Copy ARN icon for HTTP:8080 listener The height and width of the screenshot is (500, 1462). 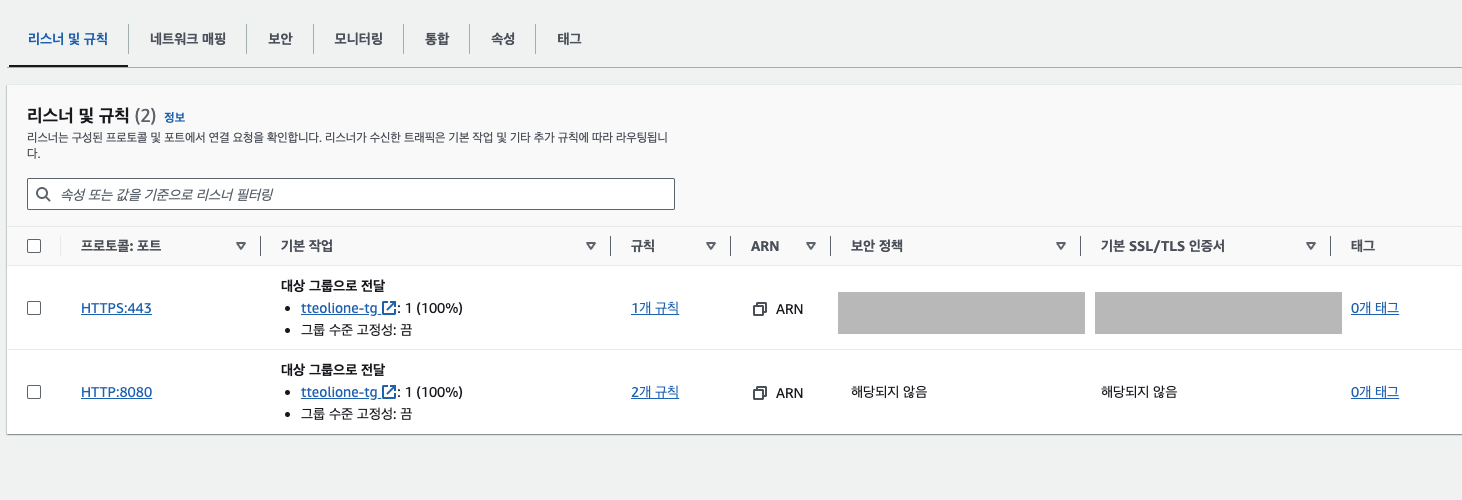pos(760,393)
